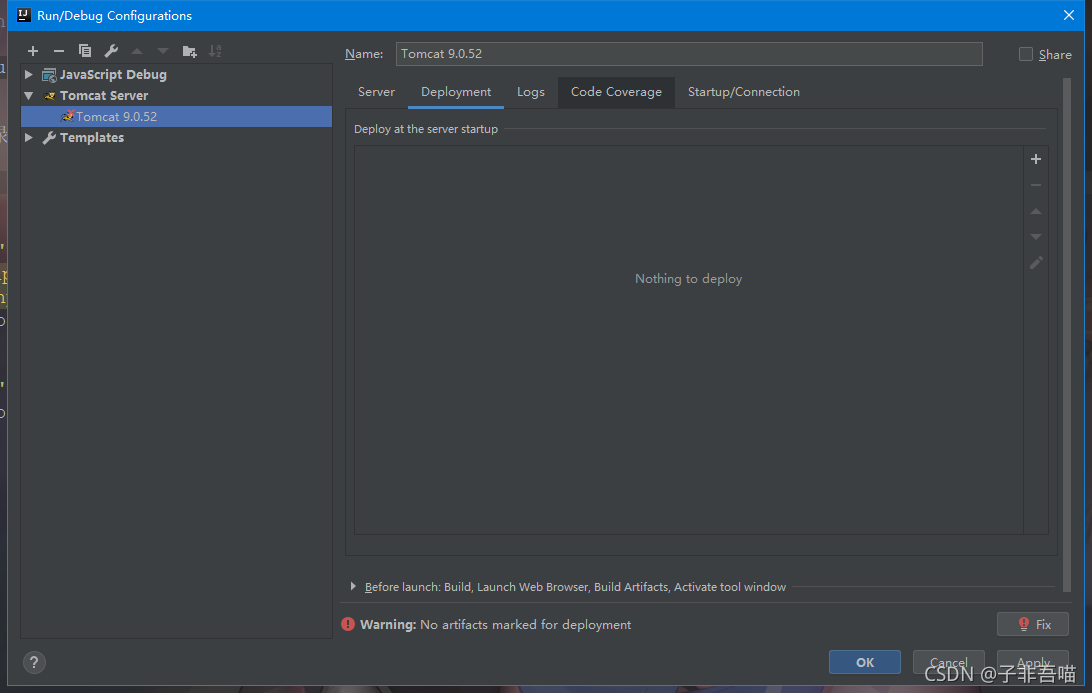Click the Templates wrench icon in tree

click(49, 138)
